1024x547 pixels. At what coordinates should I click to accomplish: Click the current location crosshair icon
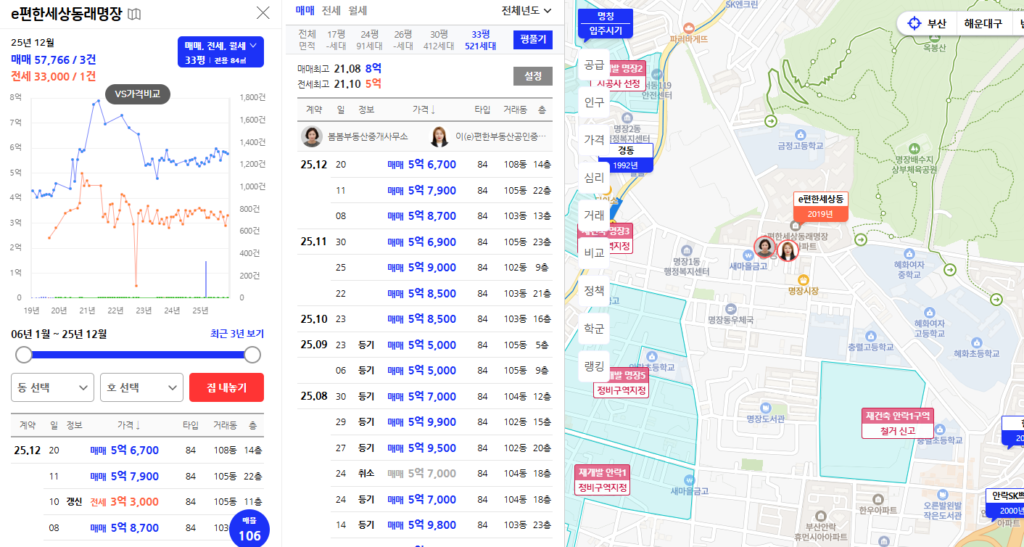[914, 24]
